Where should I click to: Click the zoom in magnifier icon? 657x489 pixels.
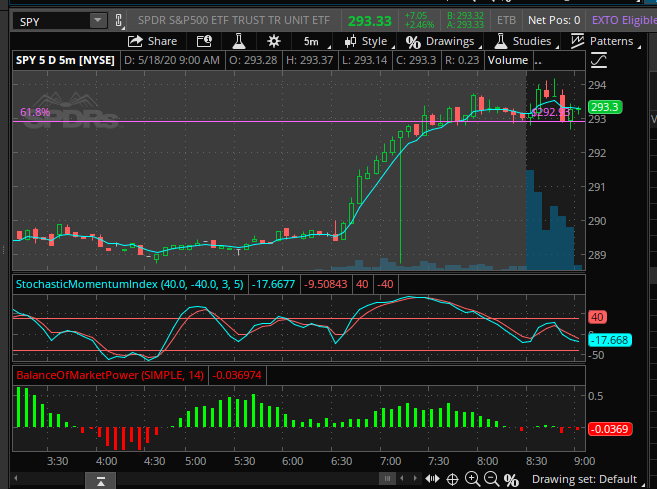point(473,479)
